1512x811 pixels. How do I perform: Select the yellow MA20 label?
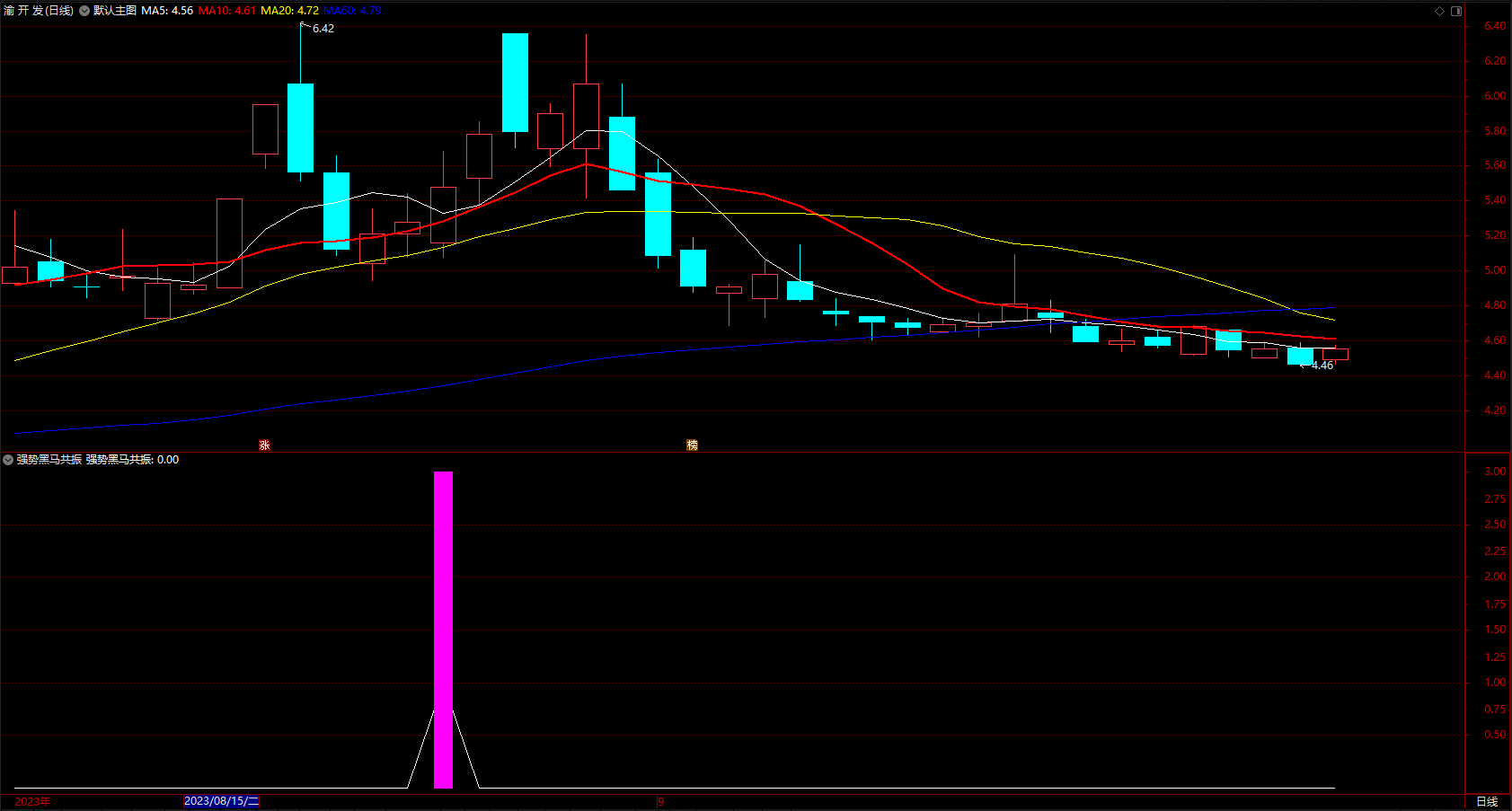click(x=289, y=11)
